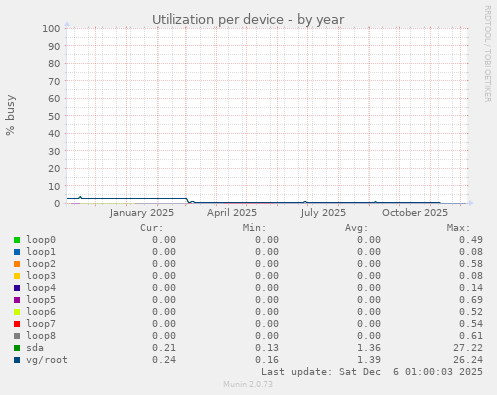Click the 'loop6' legend label
497x395 pixels.
click(x=41, y=312)
